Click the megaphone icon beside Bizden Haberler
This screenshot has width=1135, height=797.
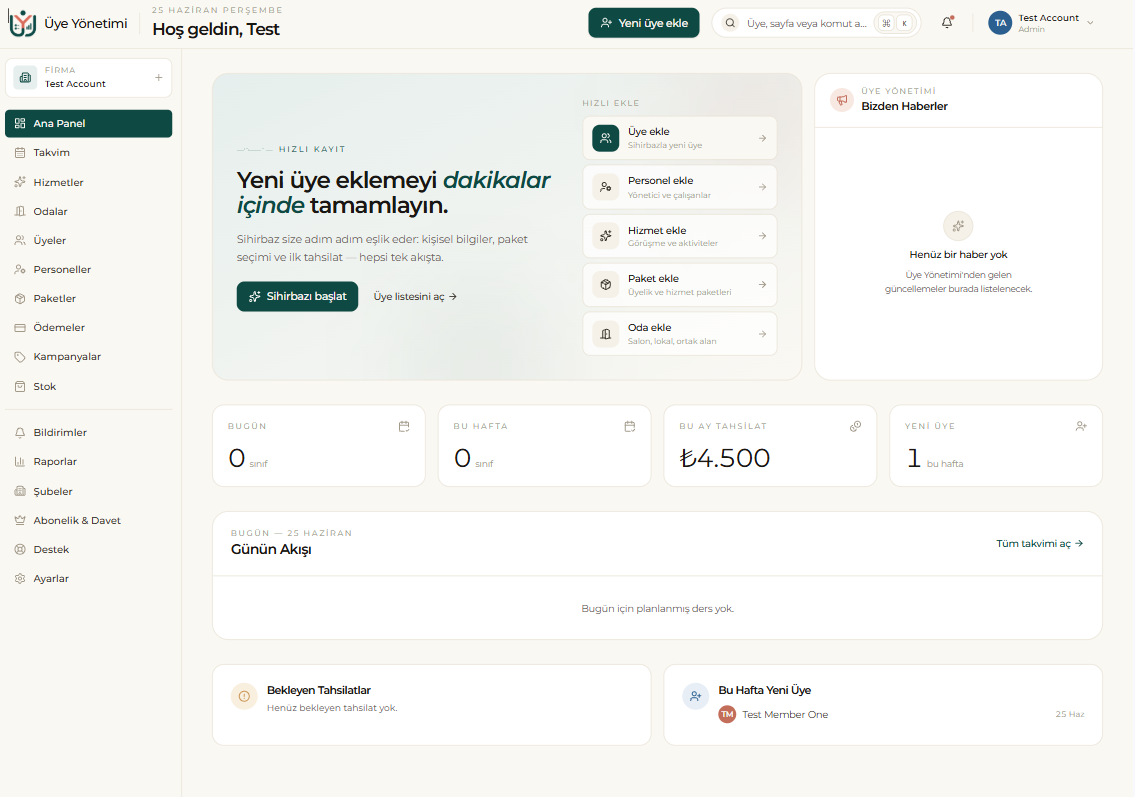point(842,99)
